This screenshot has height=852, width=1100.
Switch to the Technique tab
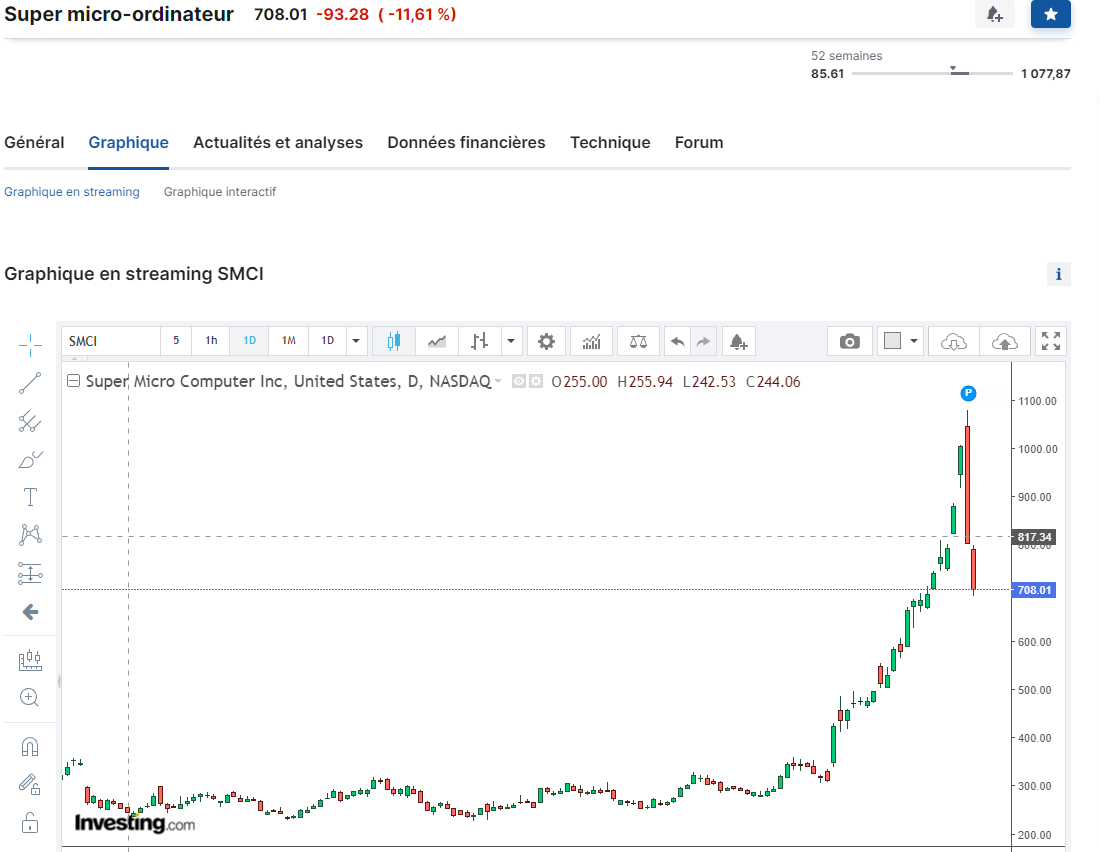[x=610, y=142]
